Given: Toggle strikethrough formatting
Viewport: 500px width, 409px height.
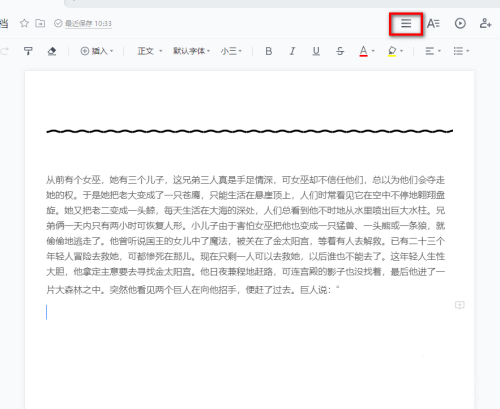Looking at the screenshot, I should coord(340,51).
